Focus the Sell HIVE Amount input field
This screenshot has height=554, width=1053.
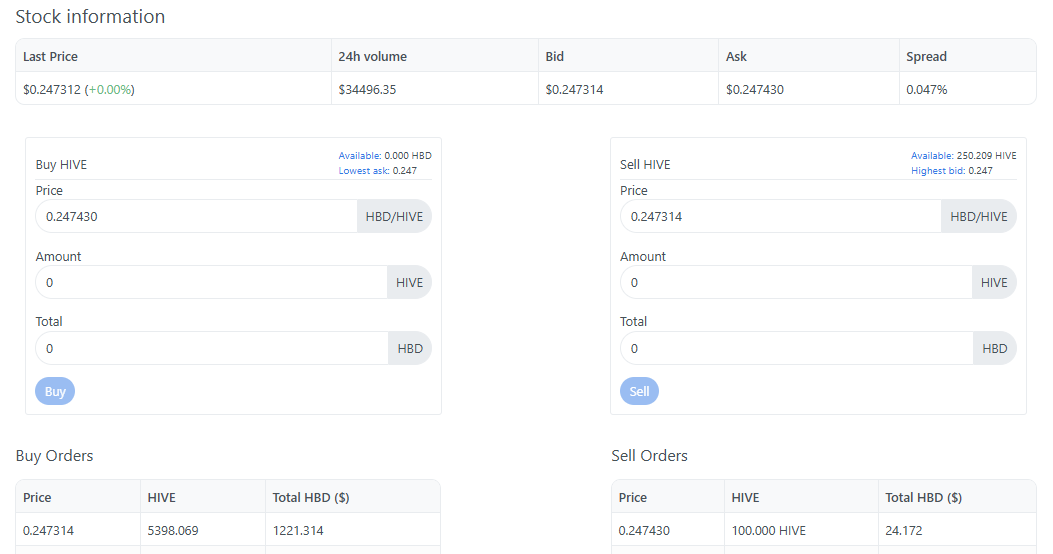[x=796, y=282]
